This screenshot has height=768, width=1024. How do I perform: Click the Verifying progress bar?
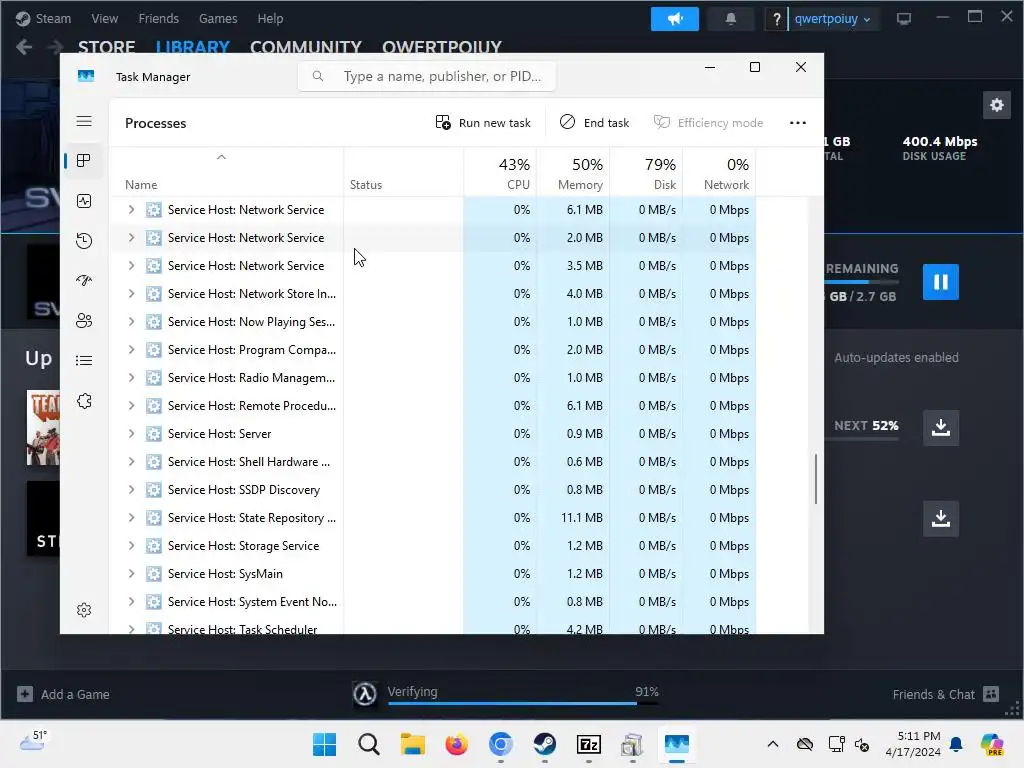point(523,703)
